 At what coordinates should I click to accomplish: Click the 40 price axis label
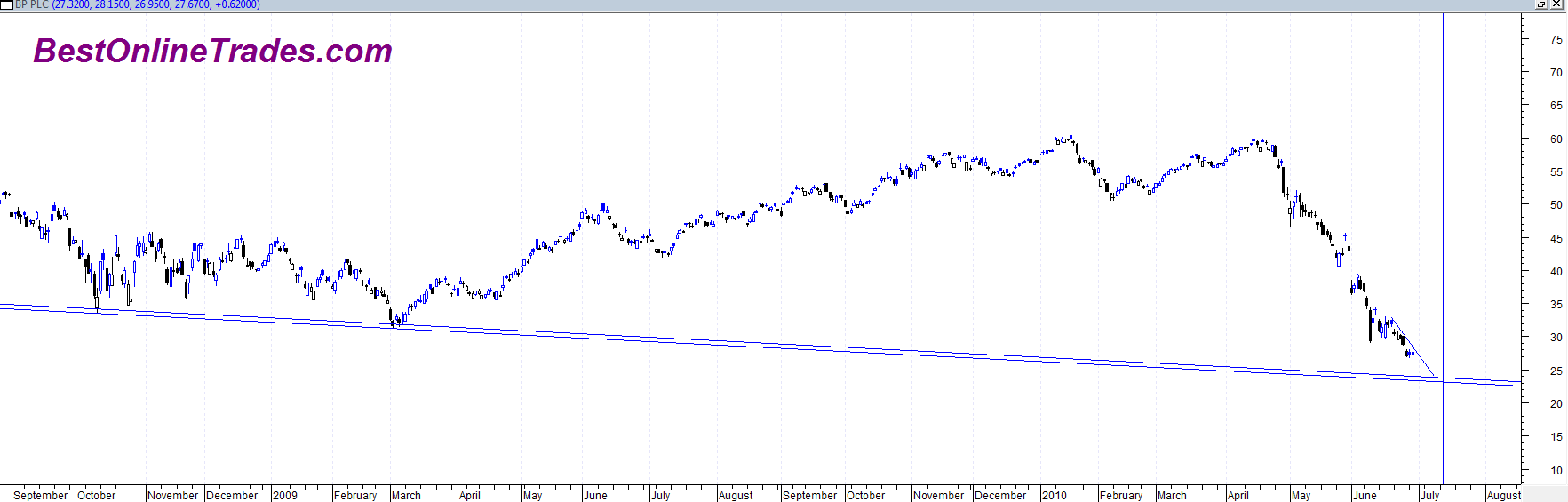(x=1556, y=272)
